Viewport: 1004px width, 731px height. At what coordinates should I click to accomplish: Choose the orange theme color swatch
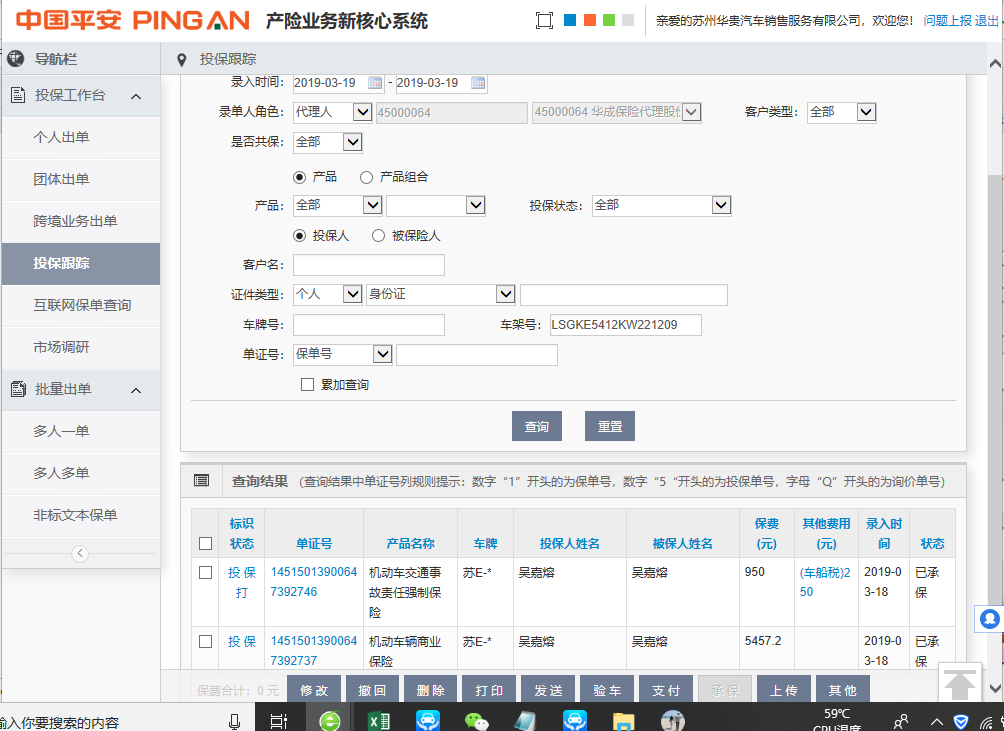click(590, 20)
